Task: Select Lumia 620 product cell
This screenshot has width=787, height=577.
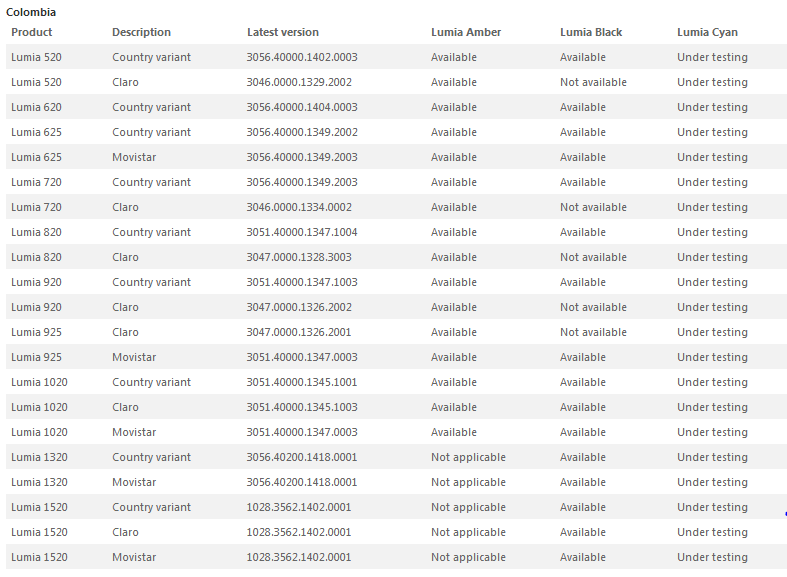Action: click(36, 107)
